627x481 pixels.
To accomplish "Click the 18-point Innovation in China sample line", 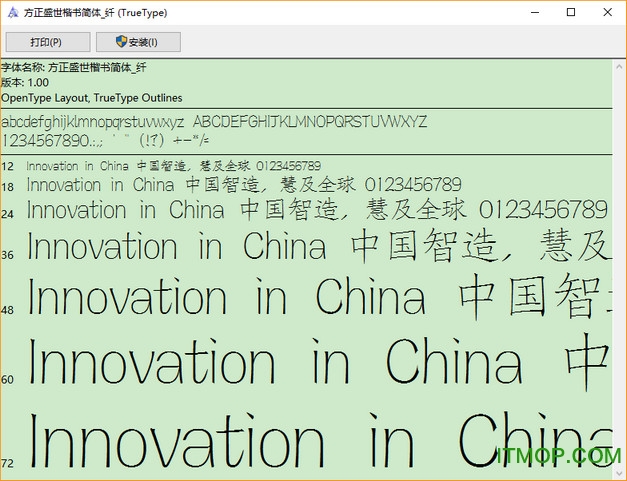I will 243,185.
